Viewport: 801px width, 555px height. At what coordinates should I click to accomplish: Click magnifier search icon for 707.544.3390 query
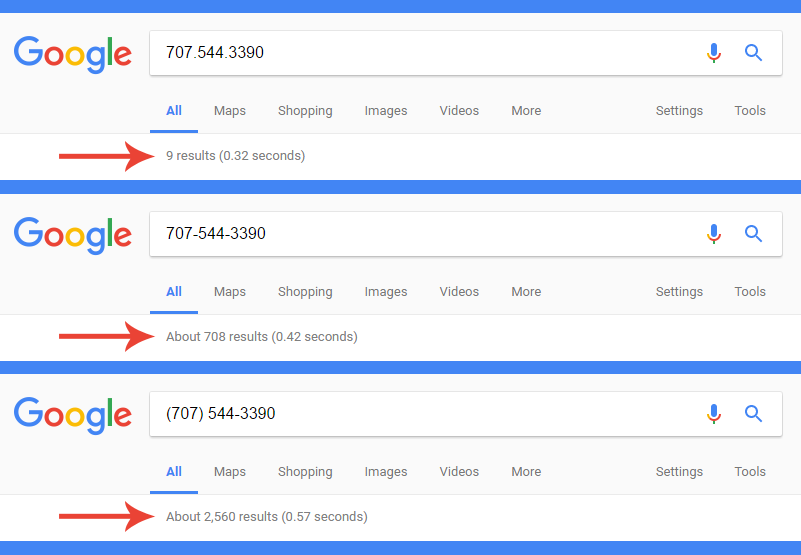click(x=753, y=53)
